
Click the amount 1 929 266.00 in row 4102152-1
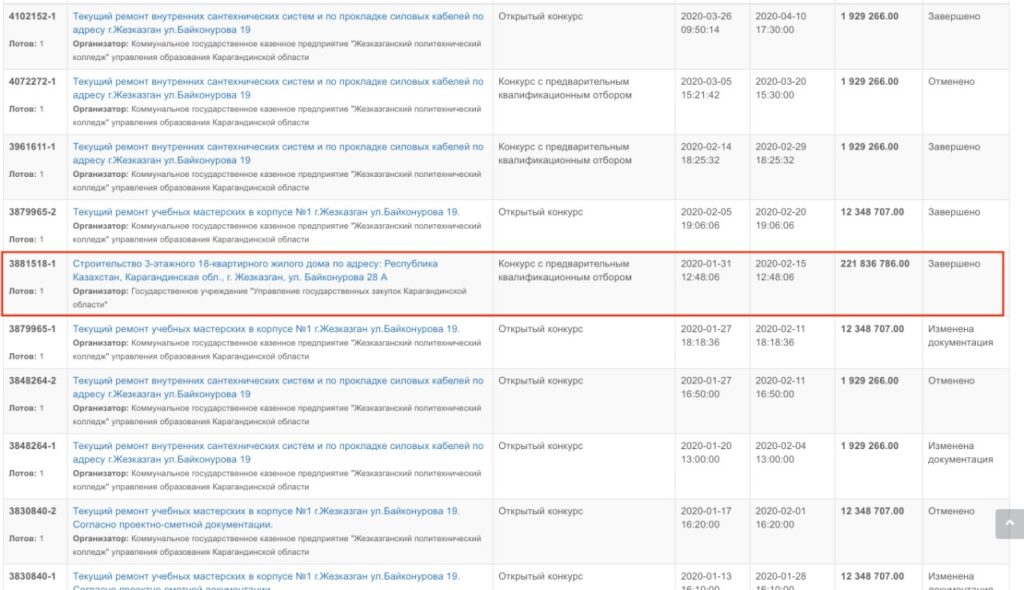click(x=869, y=16)
